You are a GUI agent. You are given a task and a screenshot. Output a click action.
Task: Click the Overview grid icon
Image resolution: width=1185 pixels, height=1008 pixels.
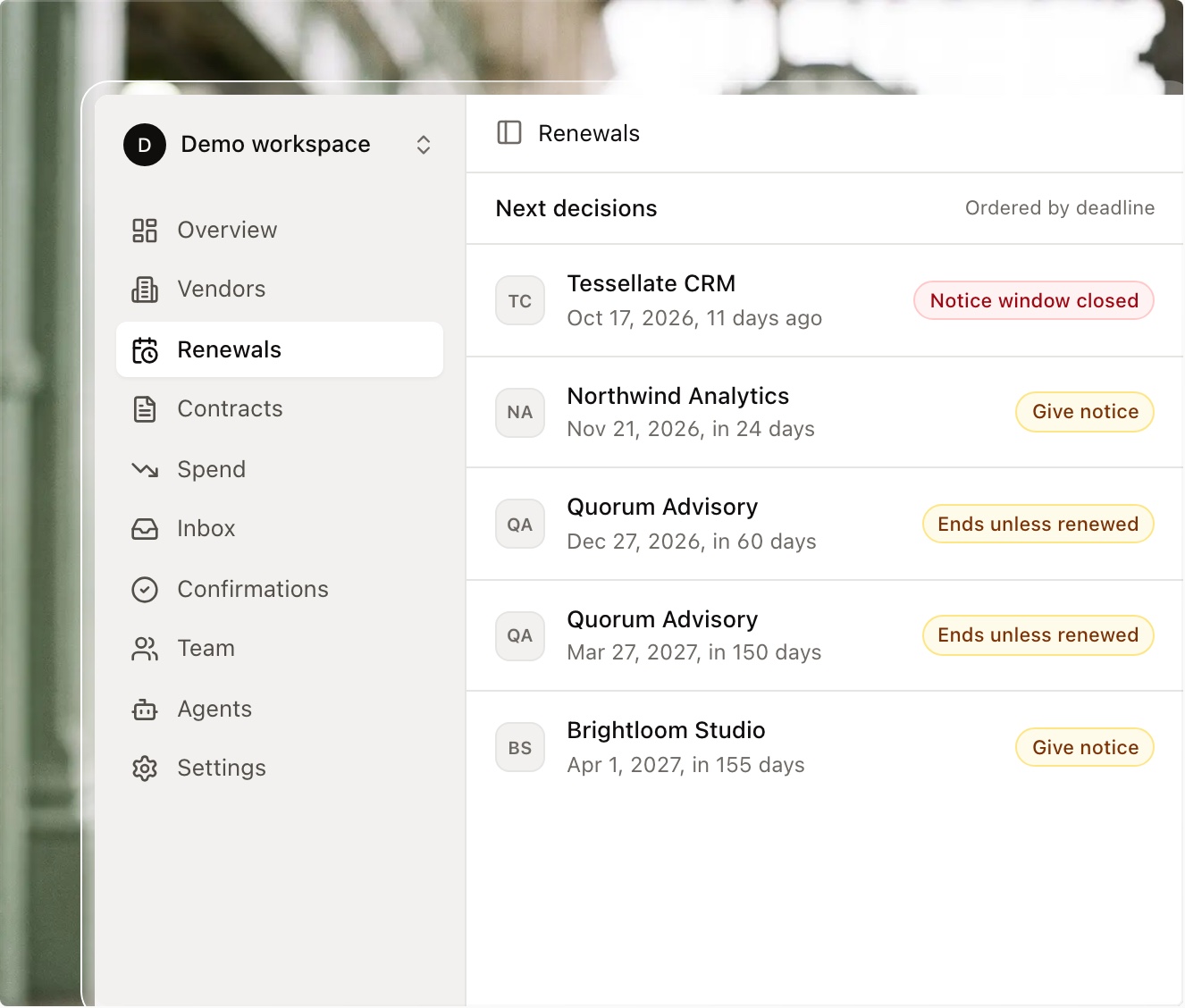pyautogui.click(x=145, y=231)
